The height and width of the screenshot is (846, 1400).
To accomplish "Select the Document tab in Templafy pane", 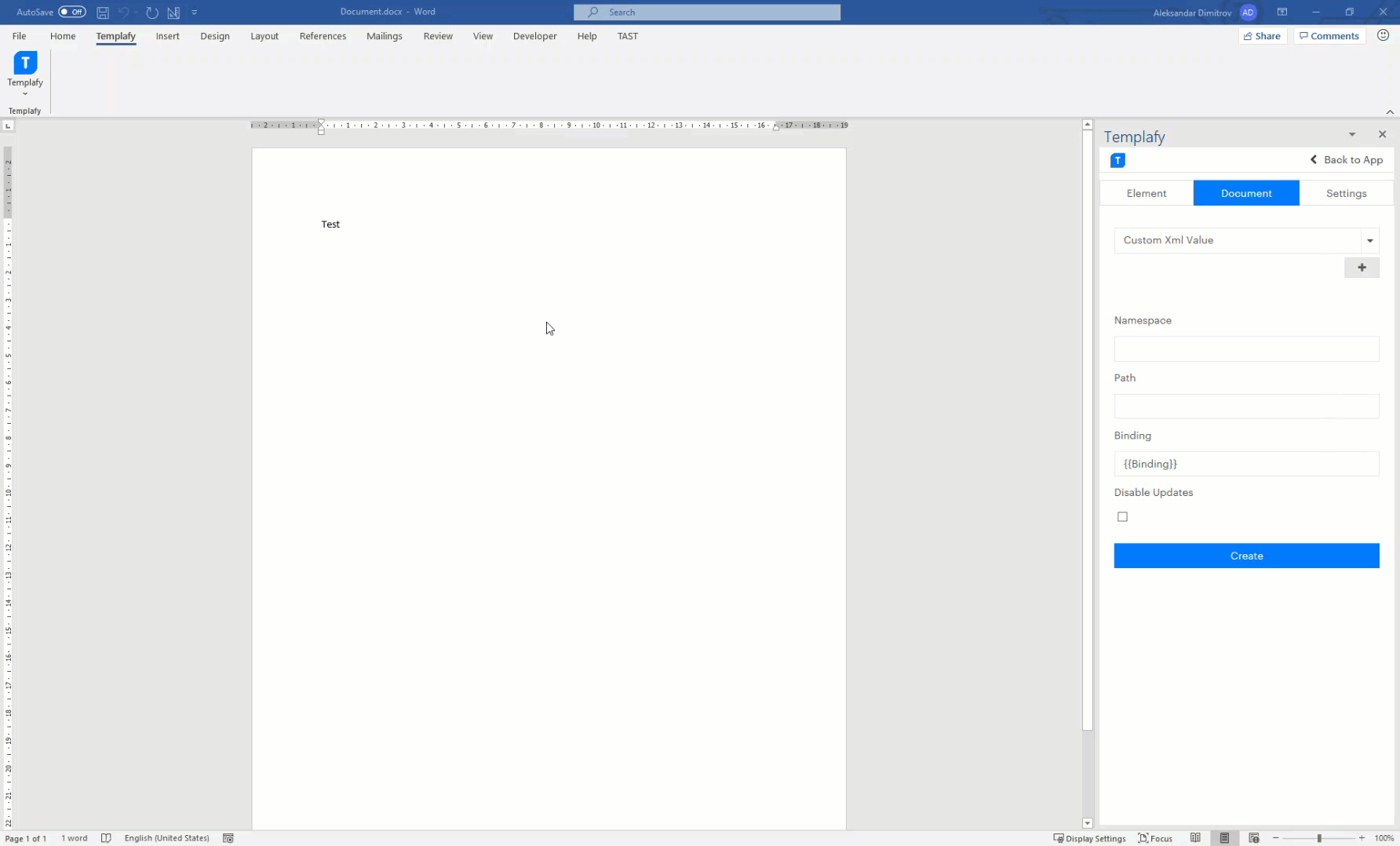I will pos(1246,193).
